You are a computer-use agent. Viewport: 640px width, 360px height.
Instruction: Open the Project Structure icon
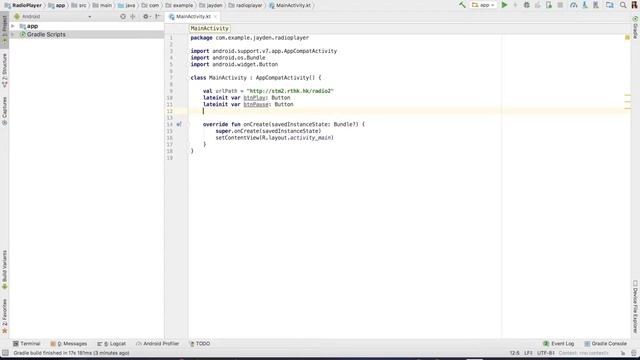pos(609,5)
